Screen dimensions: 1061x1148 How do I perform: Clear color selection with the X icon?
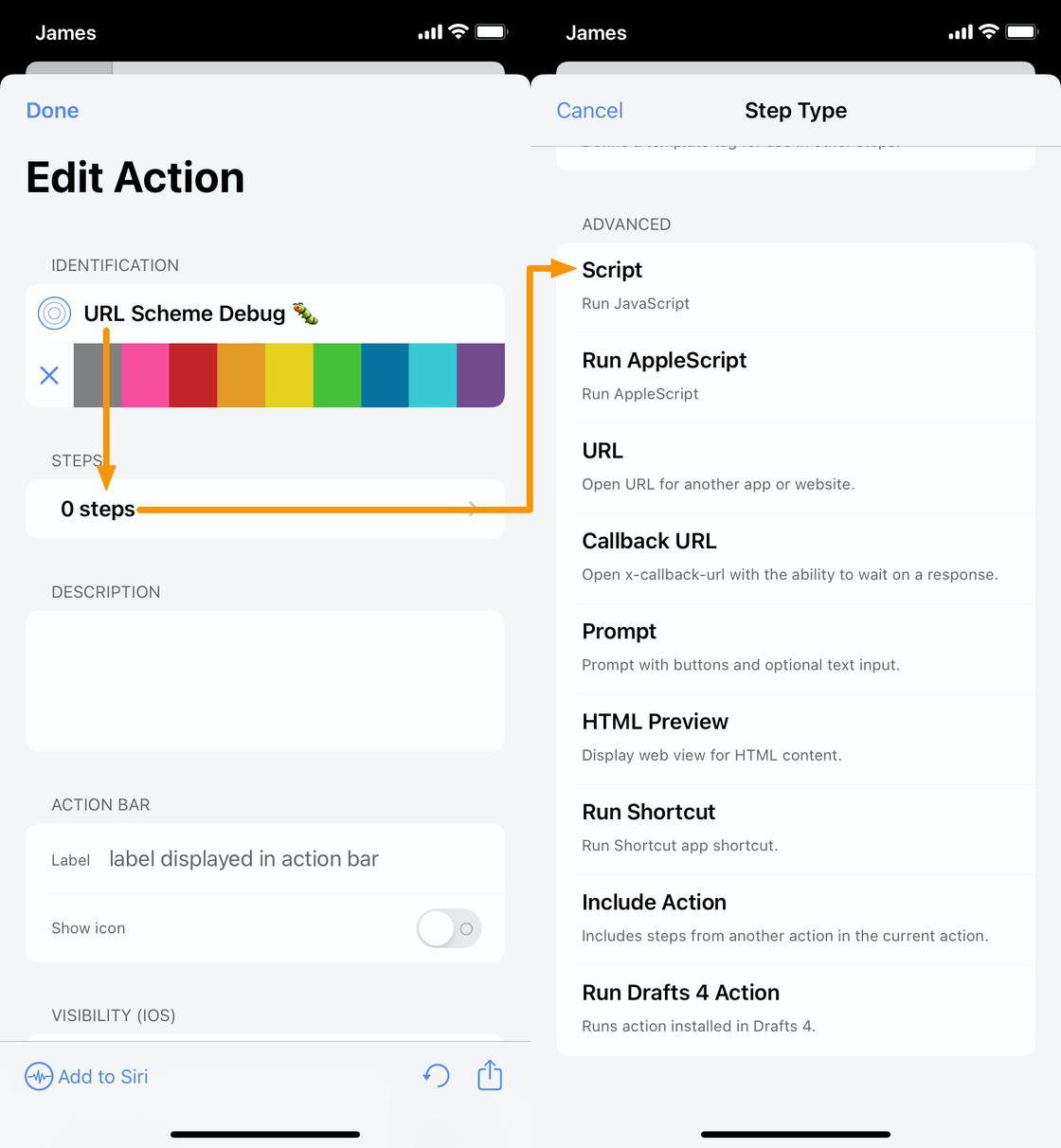(x=49, y=375)
